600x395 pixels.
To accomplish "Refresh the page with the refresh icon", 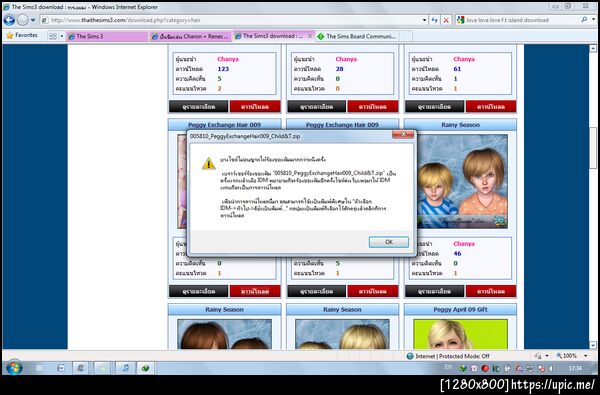I will pyautogui.click(x=434, y=20).
